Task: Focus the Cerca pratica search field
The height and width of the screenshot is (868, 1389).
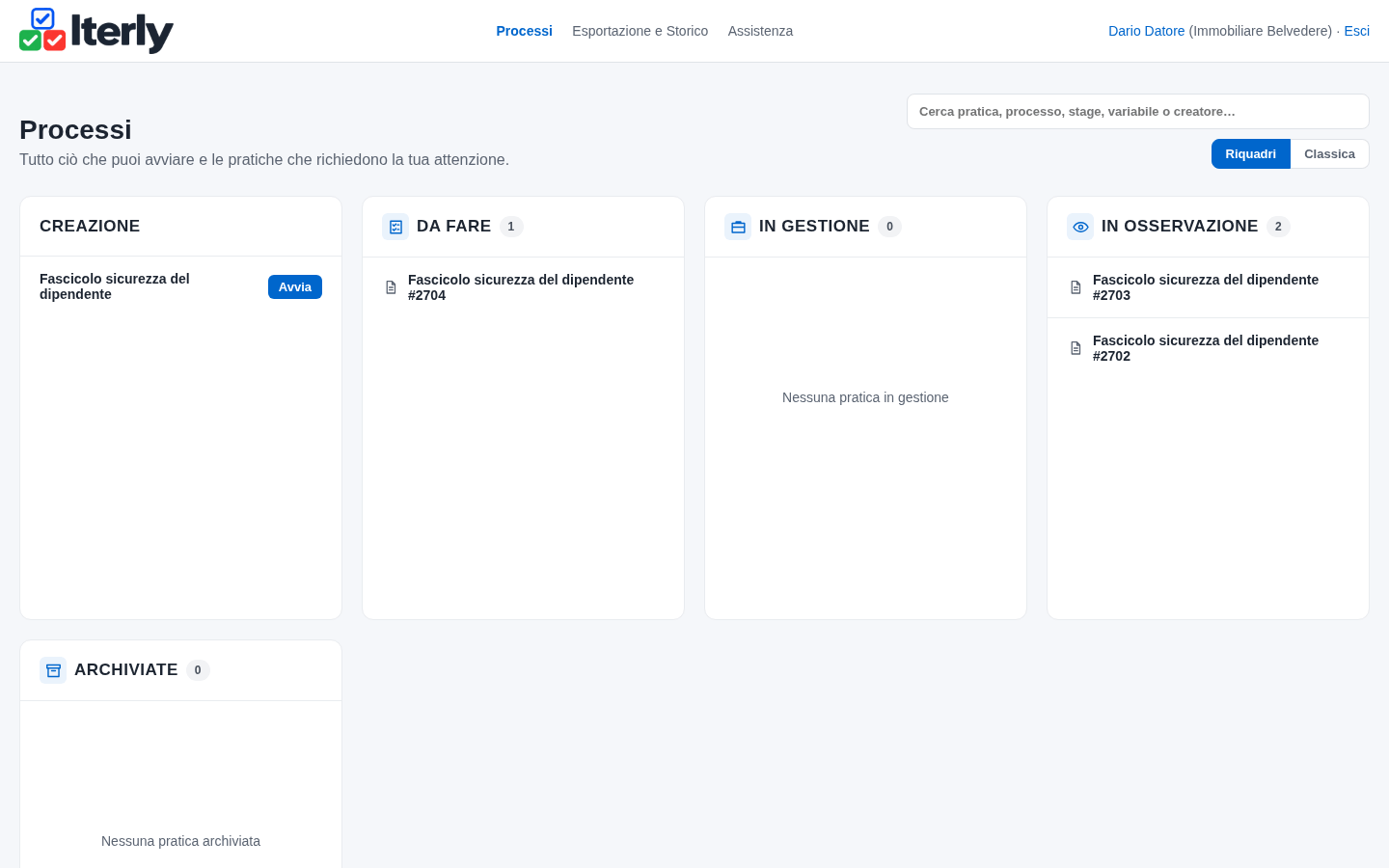Action: pos(1138,111)
